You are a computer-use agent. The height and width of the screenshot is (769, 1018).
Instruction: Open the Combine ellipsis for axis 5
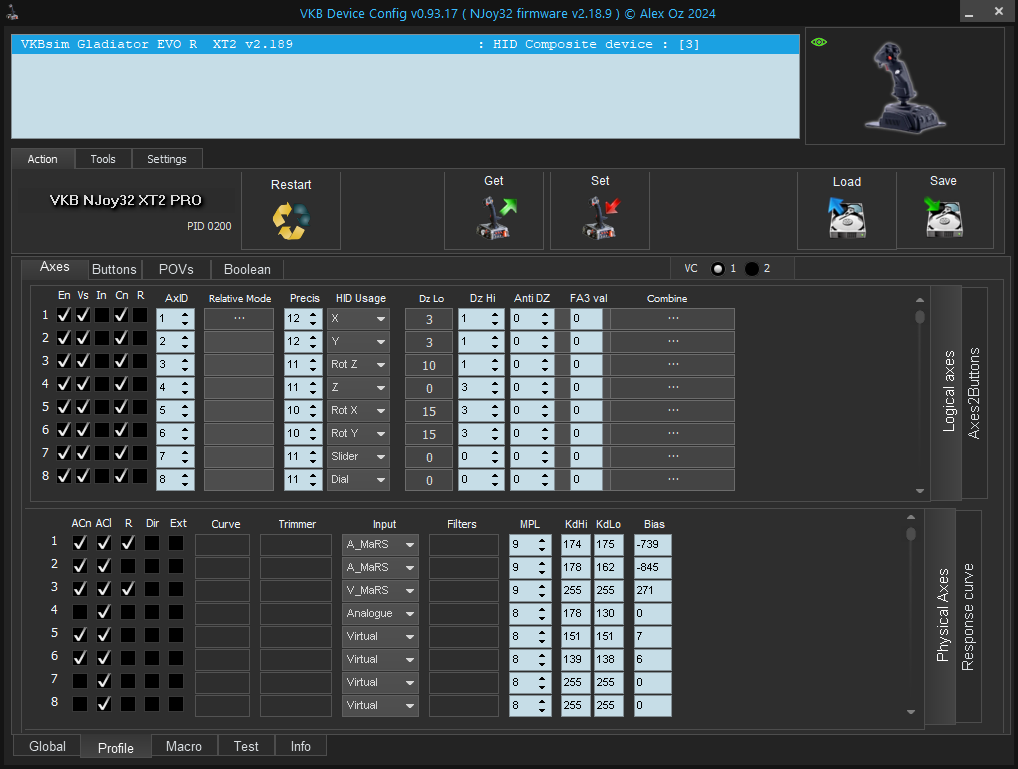pyautogui.click(x=673, y=410)
